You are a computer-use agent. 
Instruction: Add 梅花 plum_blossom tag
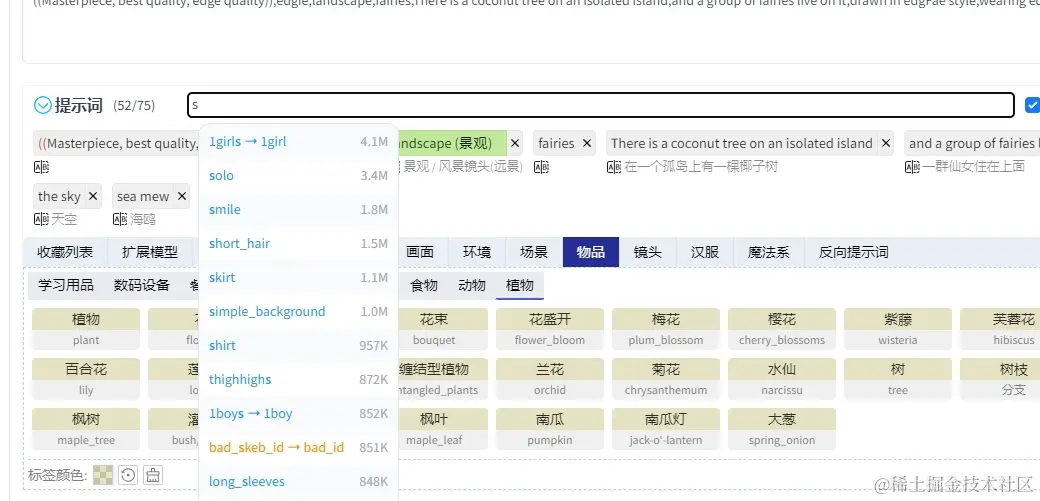(x=666, y=328)
